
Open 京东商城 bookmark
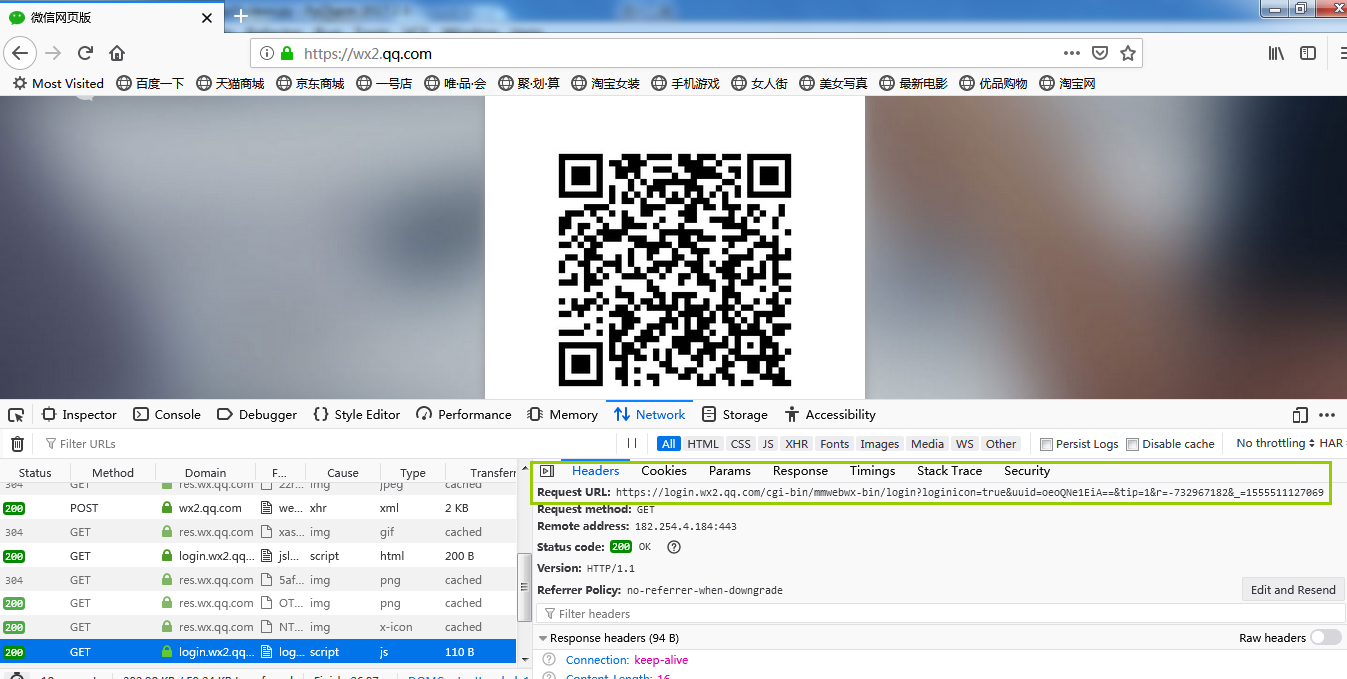[x=310, y=84]
